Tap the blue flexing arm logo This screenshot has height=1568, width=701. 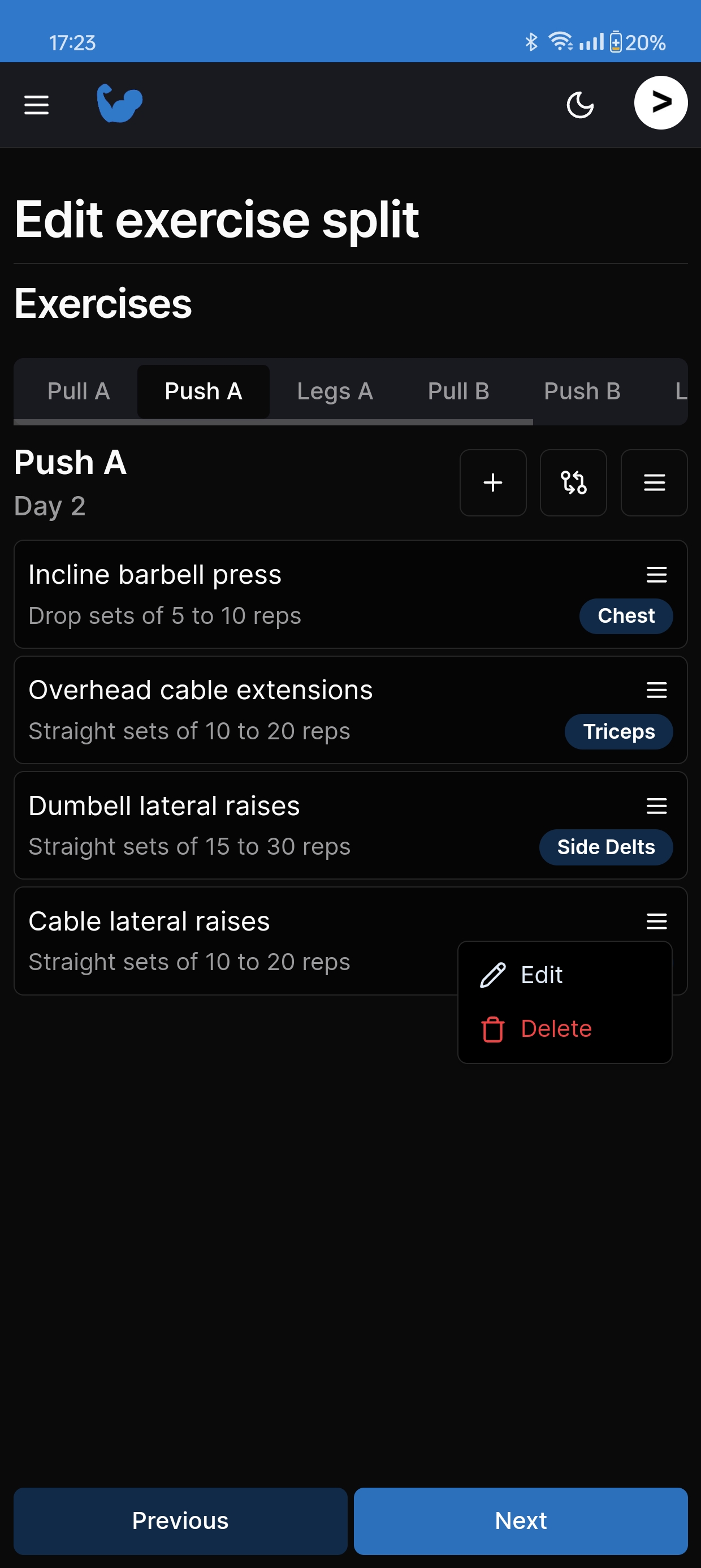[119, 104]
